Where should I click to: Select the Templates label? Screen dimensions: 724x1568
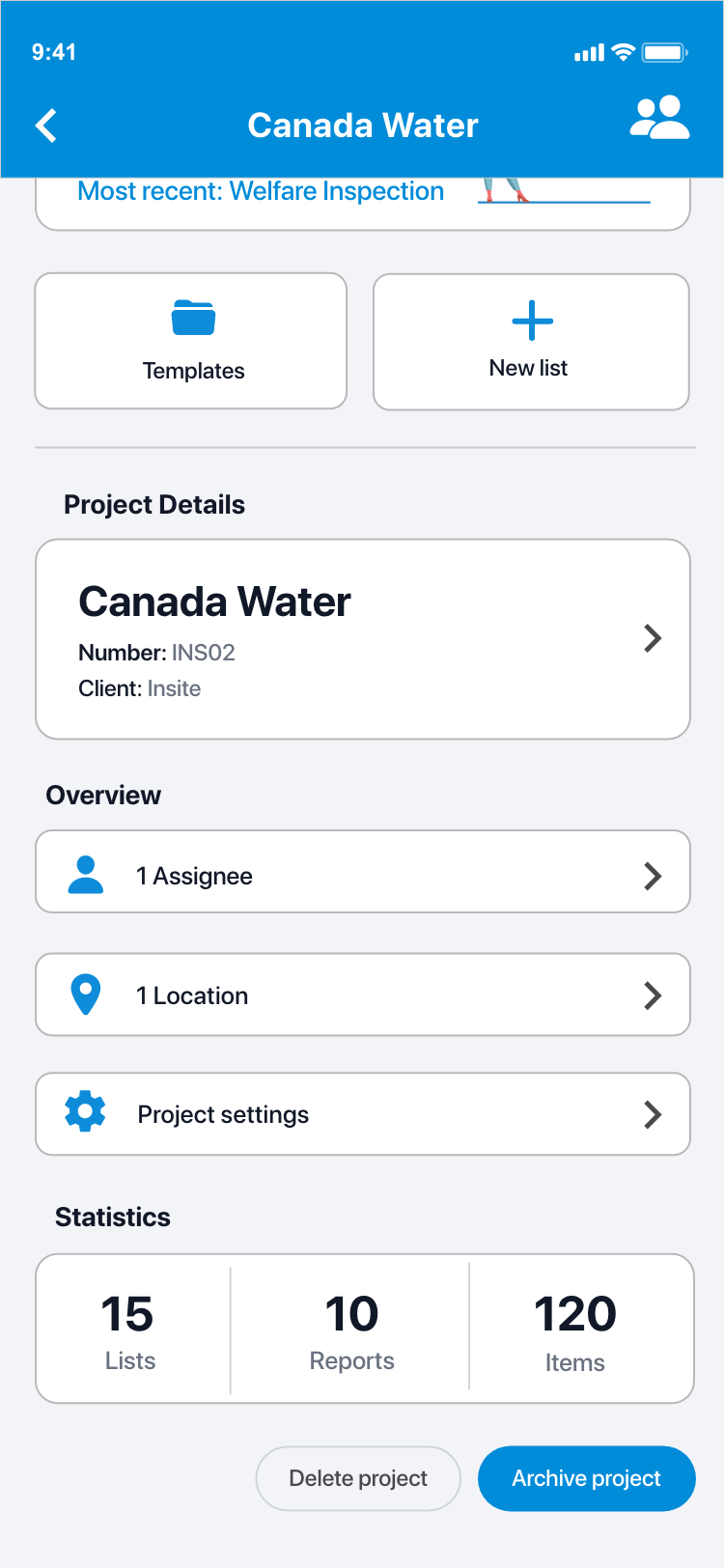193,371
